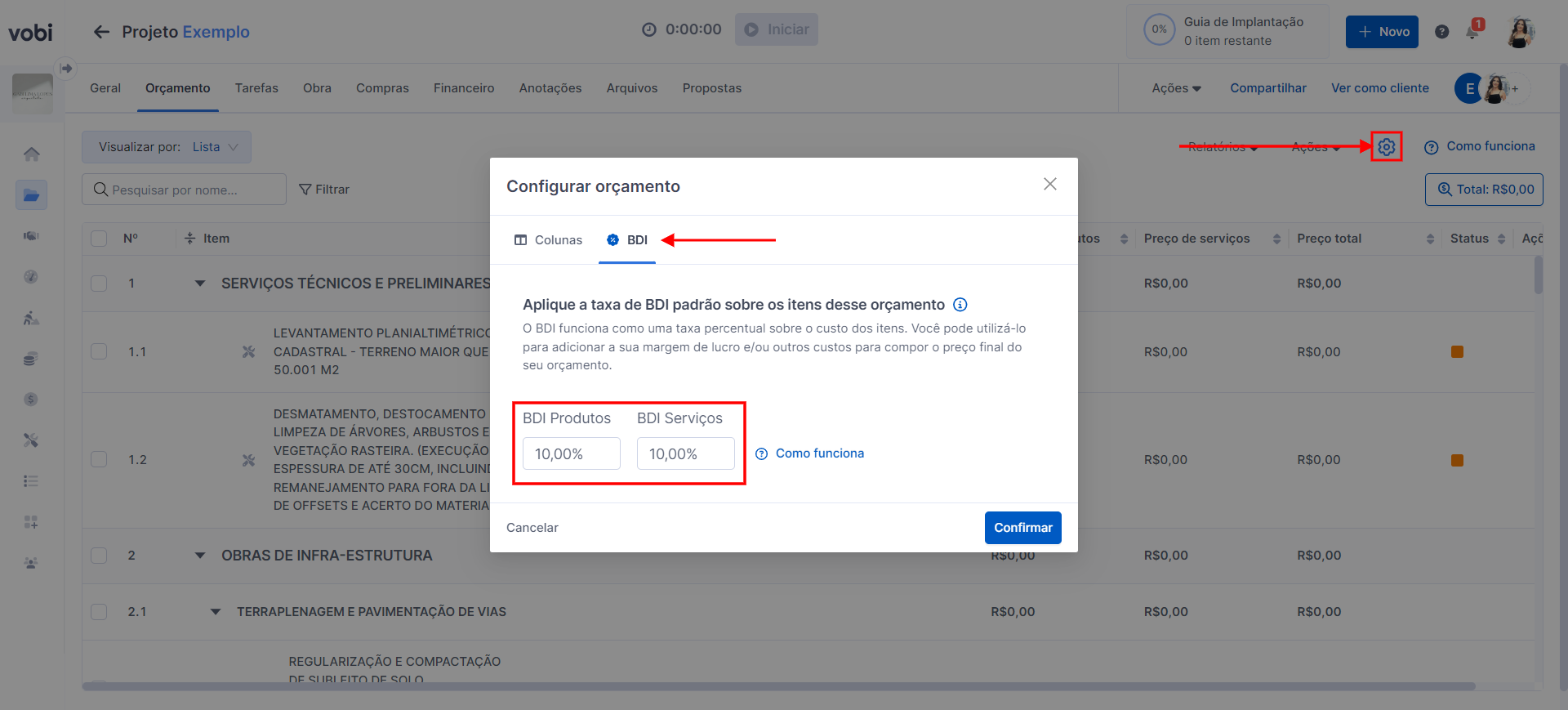Collapse the Terraplenagem e Pavimentação de Vias group
Screen dimensions: 1568x710
[216, 612]
